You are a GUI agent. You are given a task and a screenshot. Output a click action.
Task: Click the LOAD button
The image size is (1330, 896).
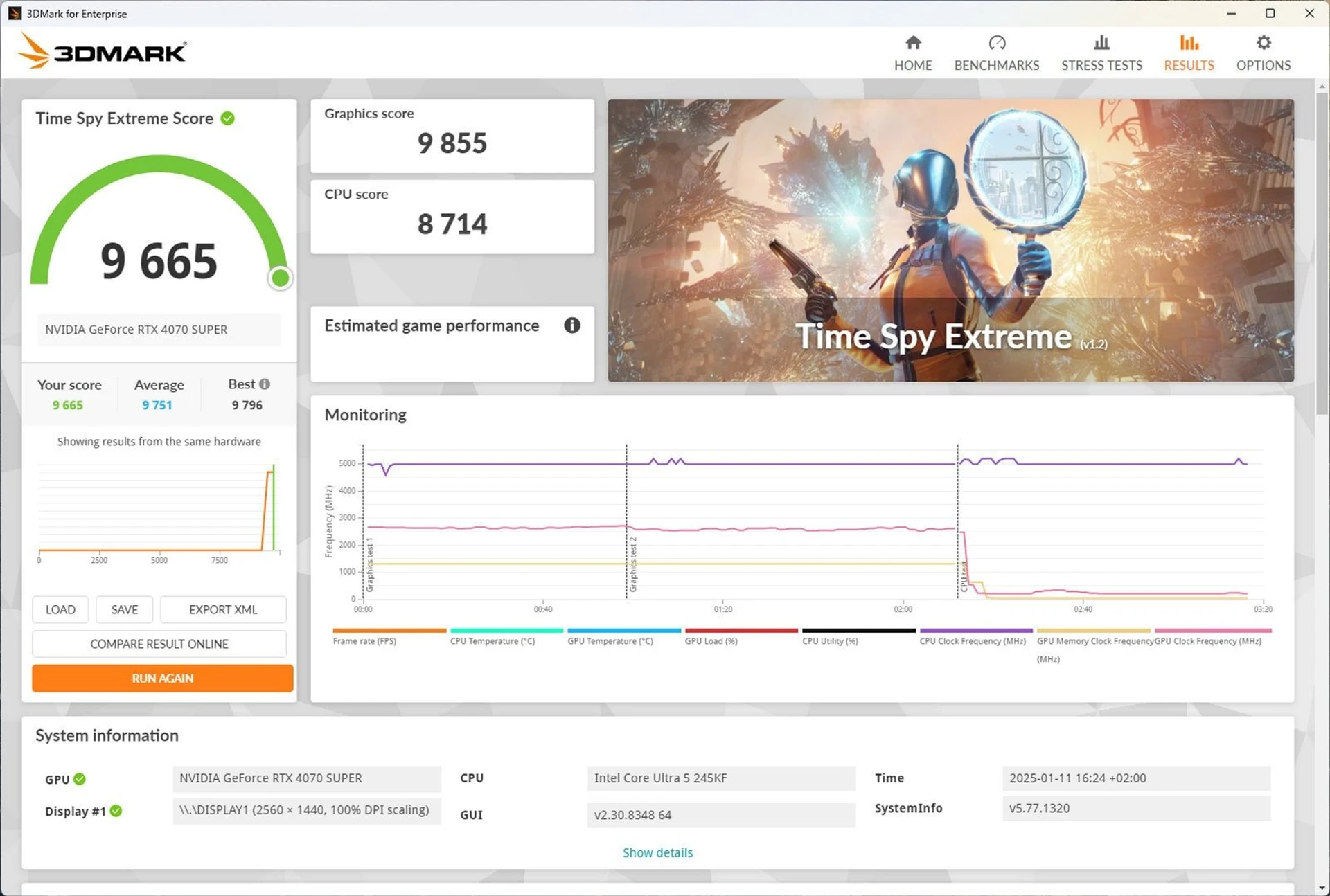tap(60, 609)
